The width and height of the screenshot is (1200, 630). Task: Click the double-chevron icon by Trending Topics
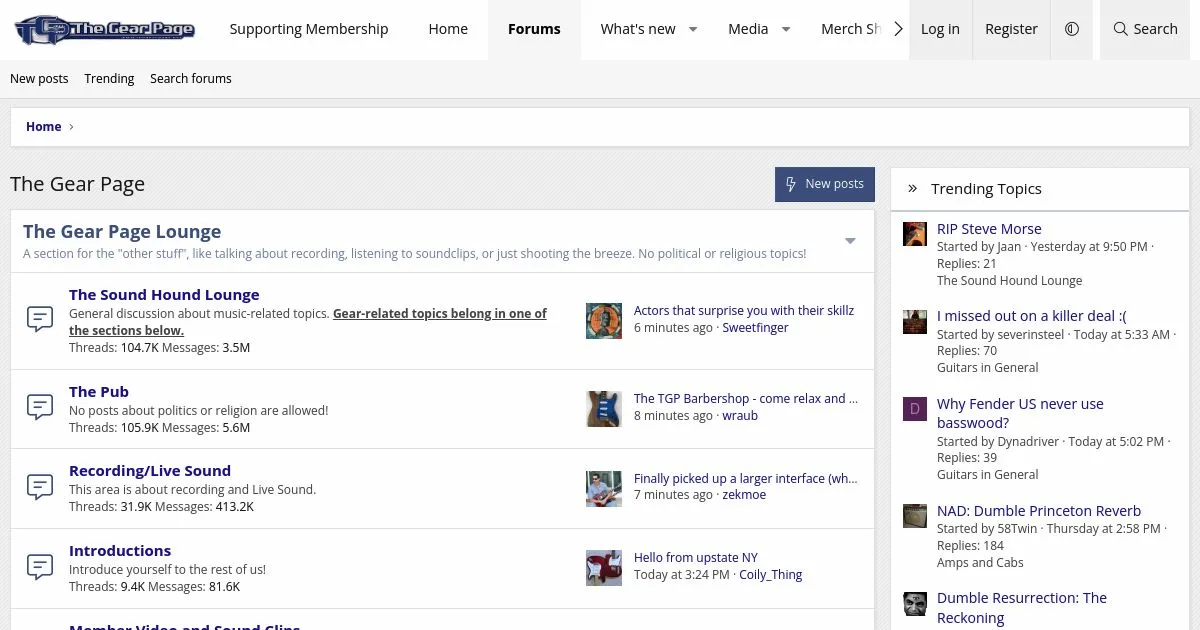click(x=913, y=188)
